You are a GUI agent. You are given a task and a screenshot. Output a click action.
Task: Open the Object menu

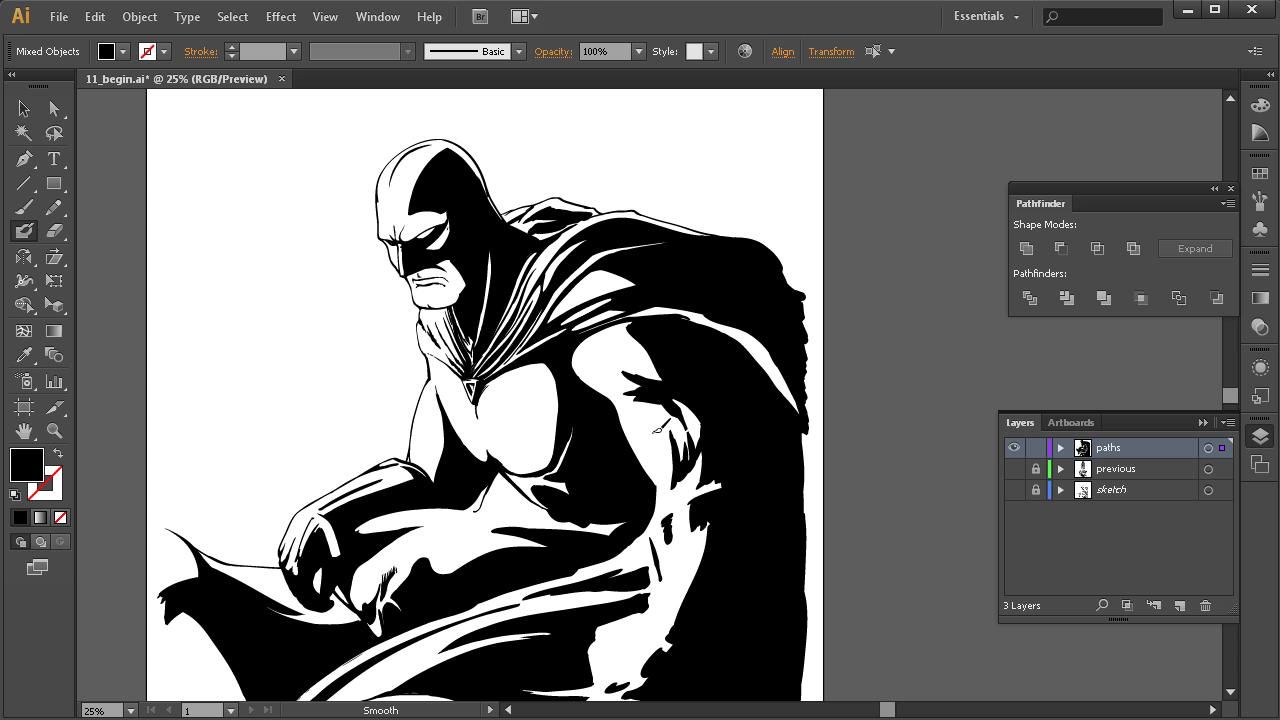139,16
